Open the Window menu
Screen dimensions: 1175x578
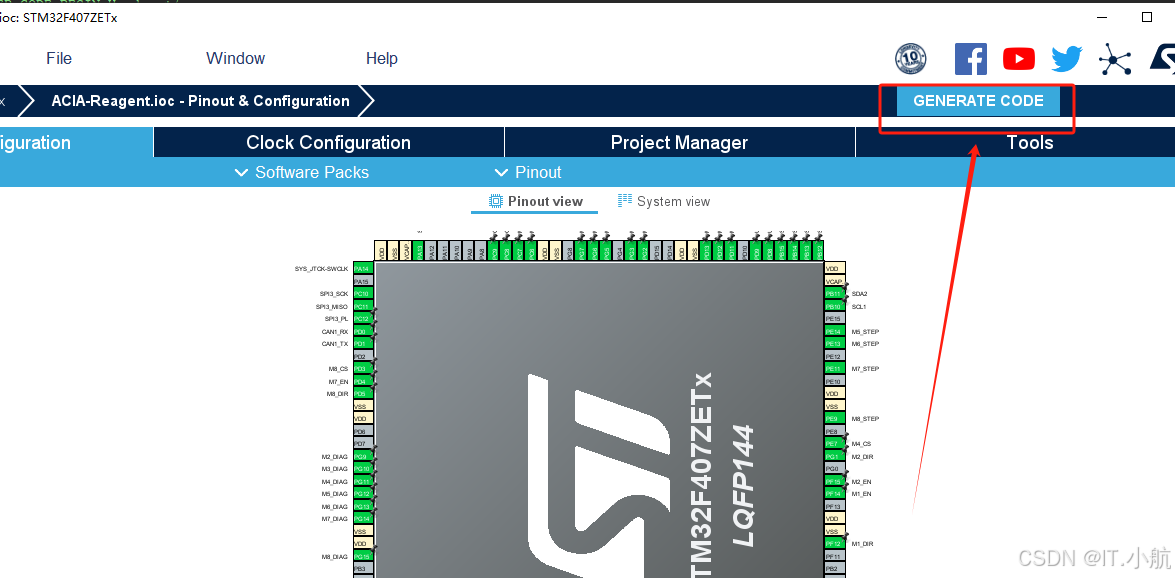235,58
